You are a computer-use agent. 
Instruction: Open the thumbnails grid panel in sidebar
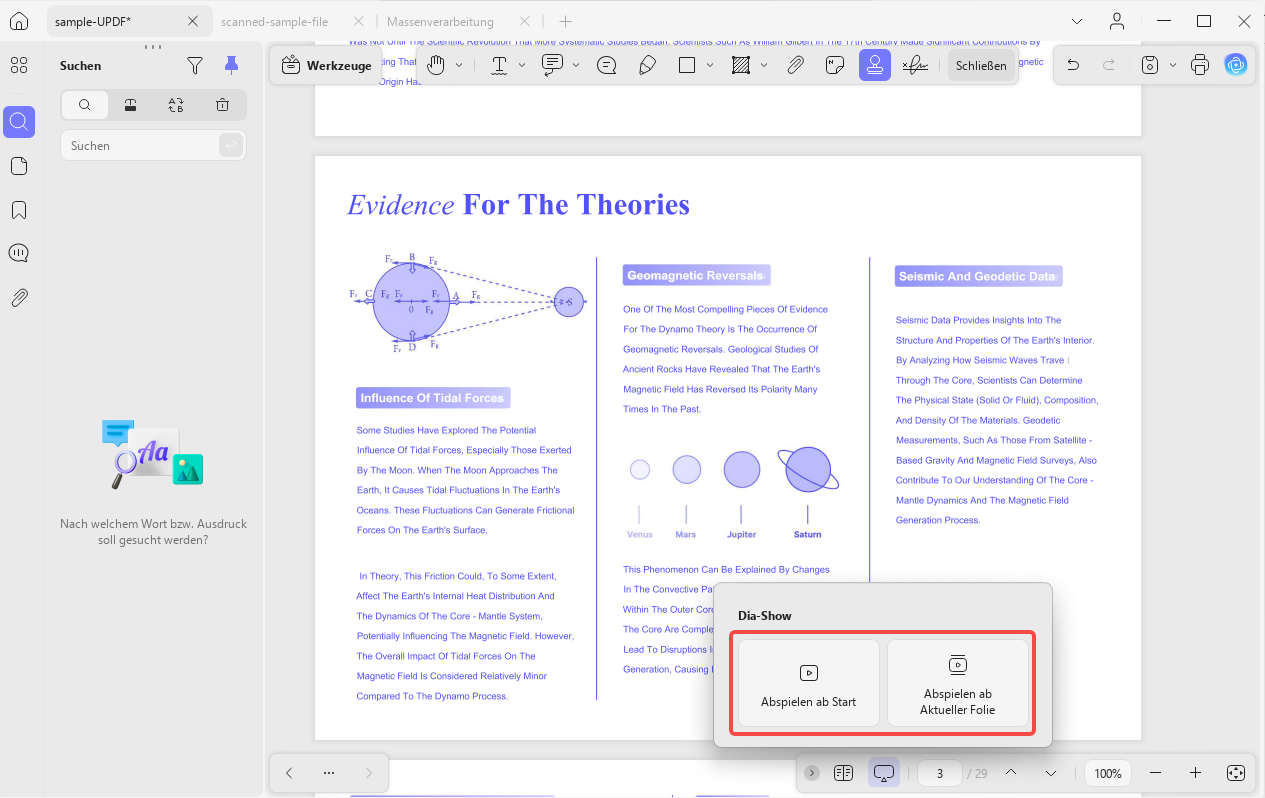19,65
